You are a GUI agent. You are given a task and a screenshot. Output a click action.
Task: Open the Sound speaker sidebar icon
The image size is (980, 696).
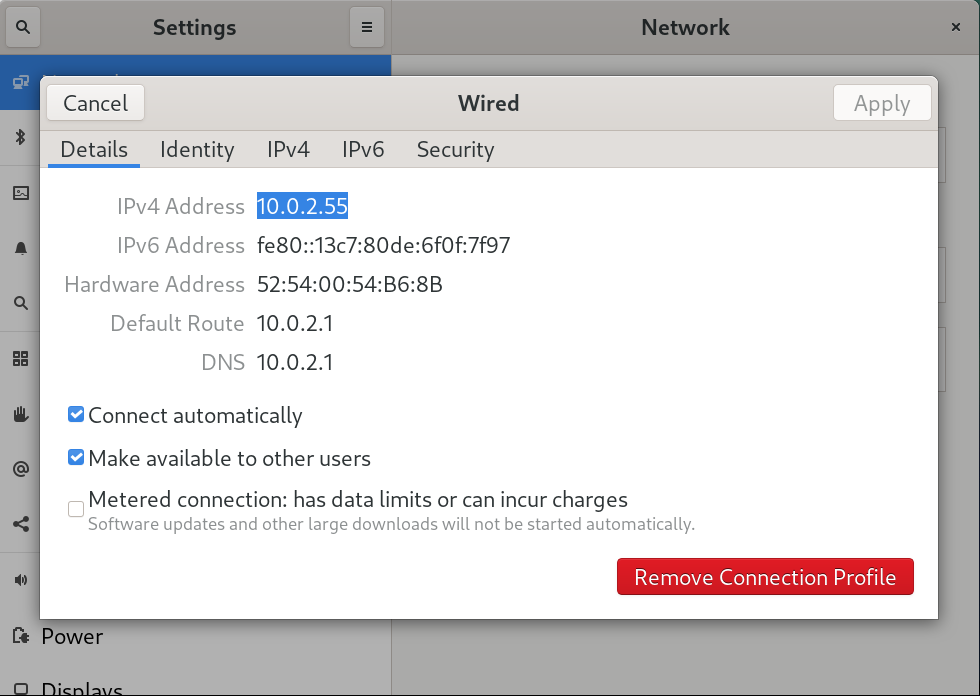click(21, 580)
